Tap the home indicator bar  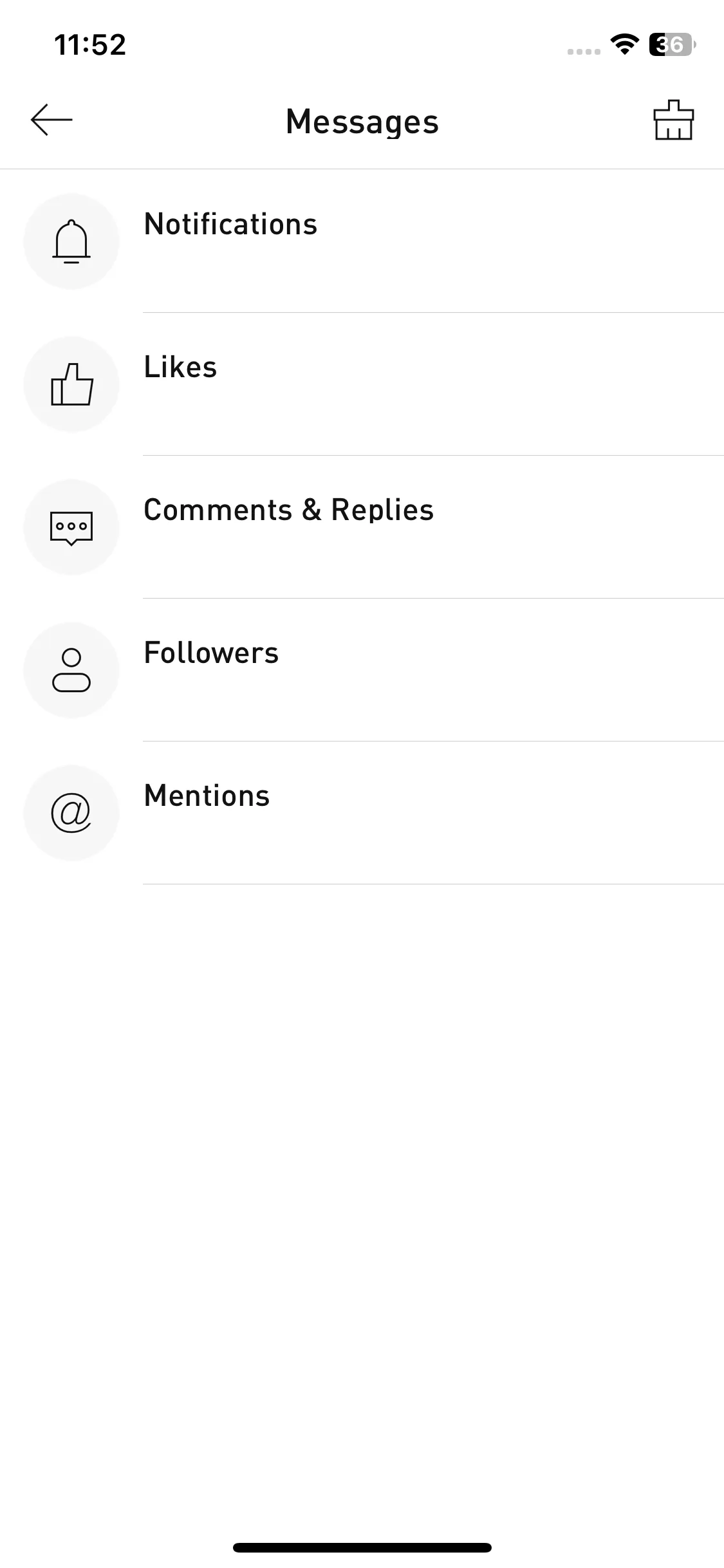[362, 1547]
